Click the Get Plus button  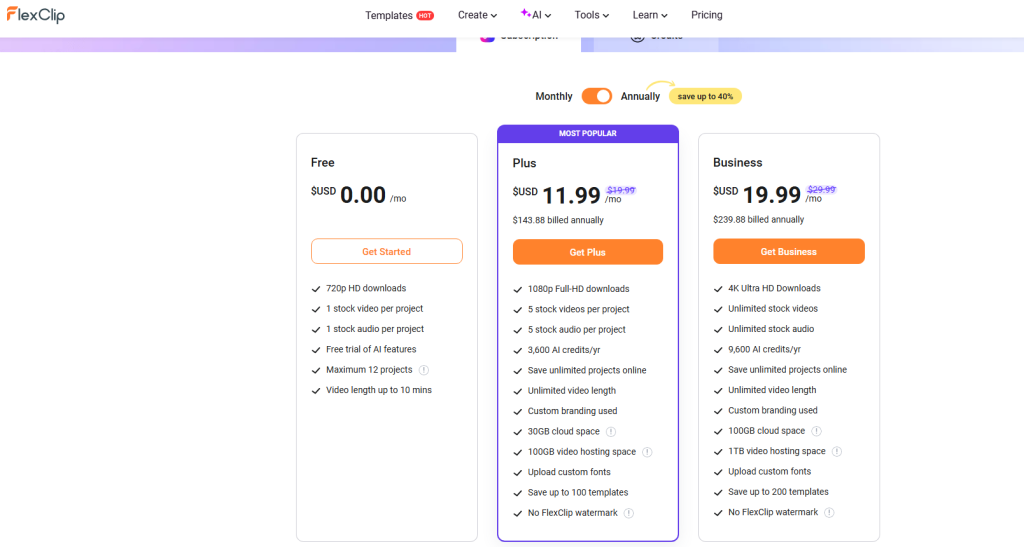click(x=588, y=252)
